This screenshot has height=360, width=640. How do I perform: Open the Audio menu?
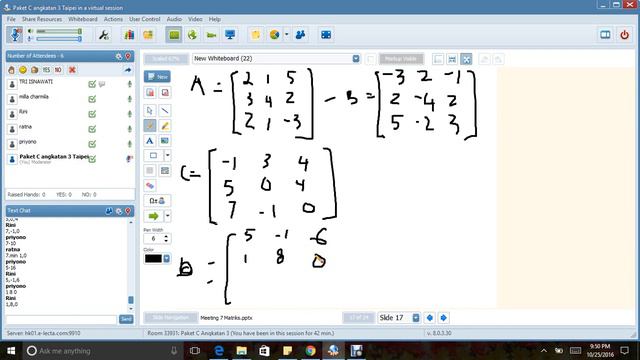[174, 19]
